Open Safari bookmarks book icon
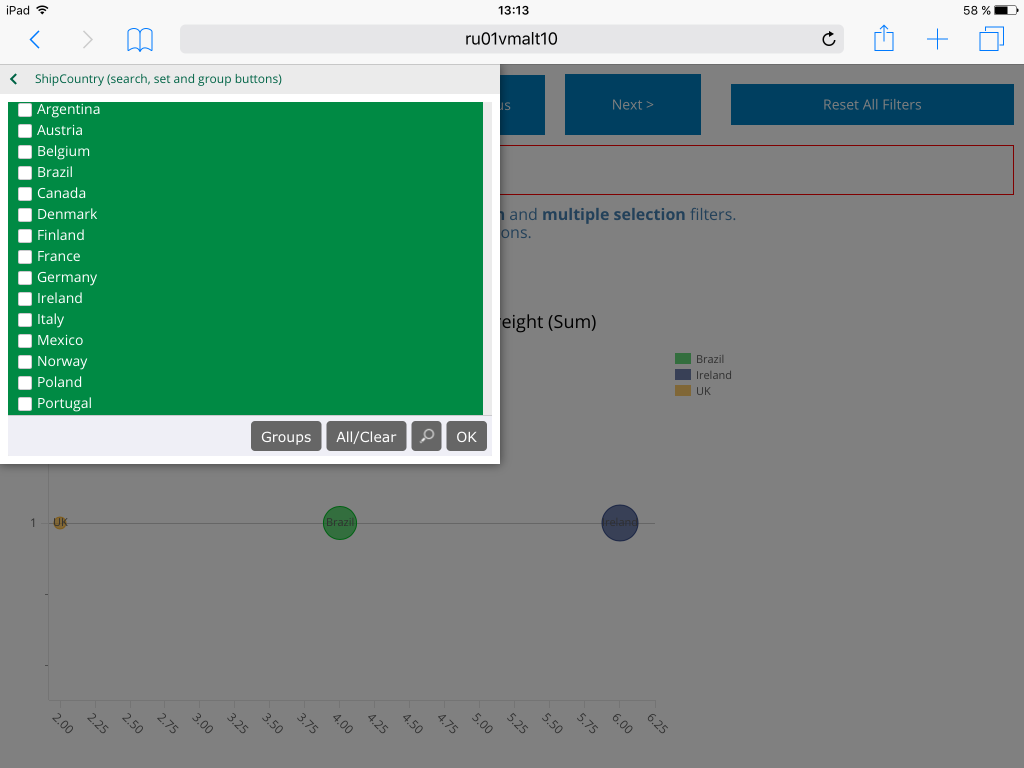This screenshot has height=768, width=1024. click(x=140, y=40)
